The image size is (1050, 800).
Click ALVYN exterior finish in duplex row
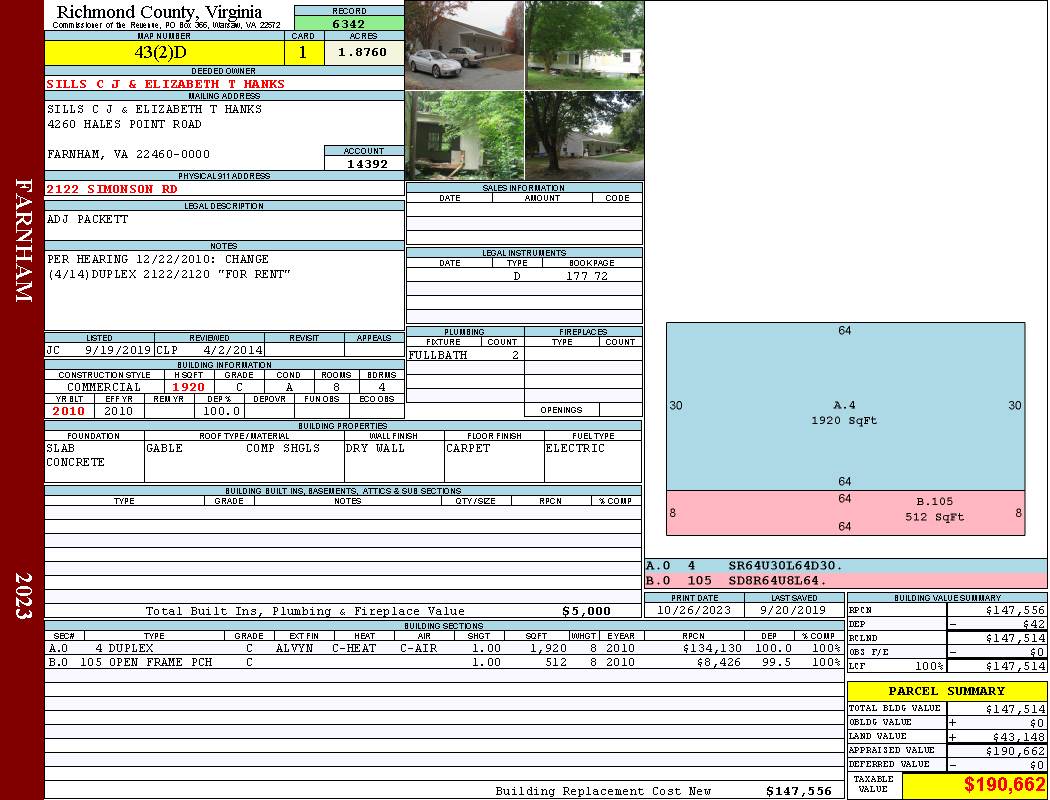(294, 648)
